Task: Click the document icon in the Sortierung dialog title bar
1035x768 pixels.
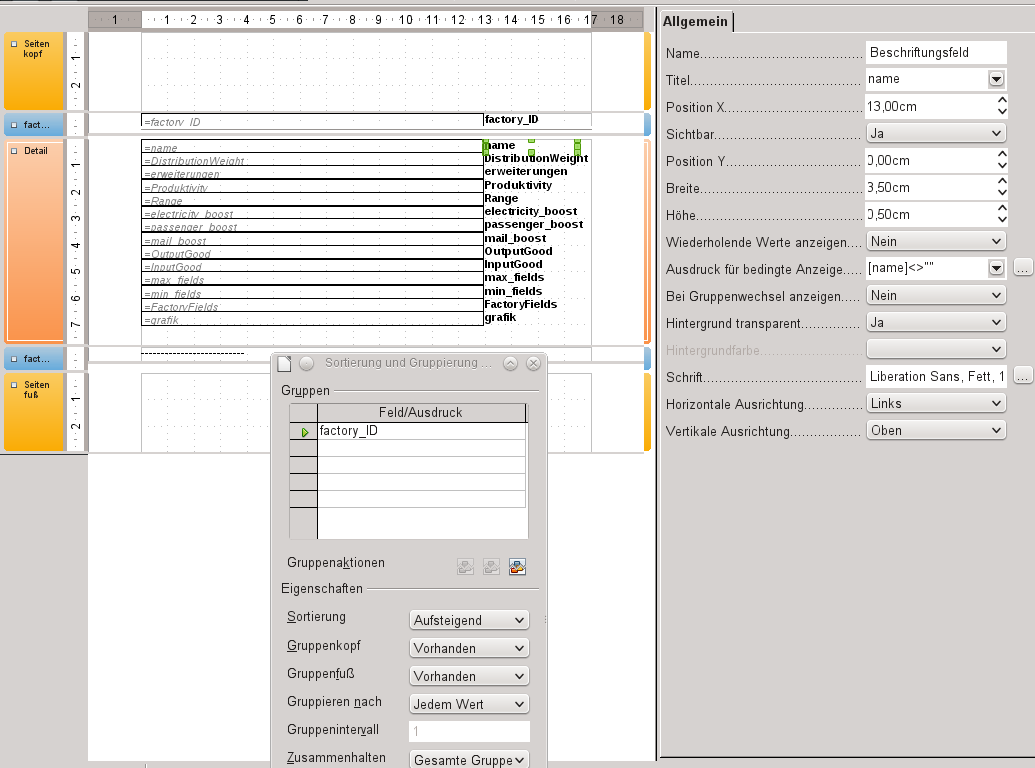Action: point(284,364)
